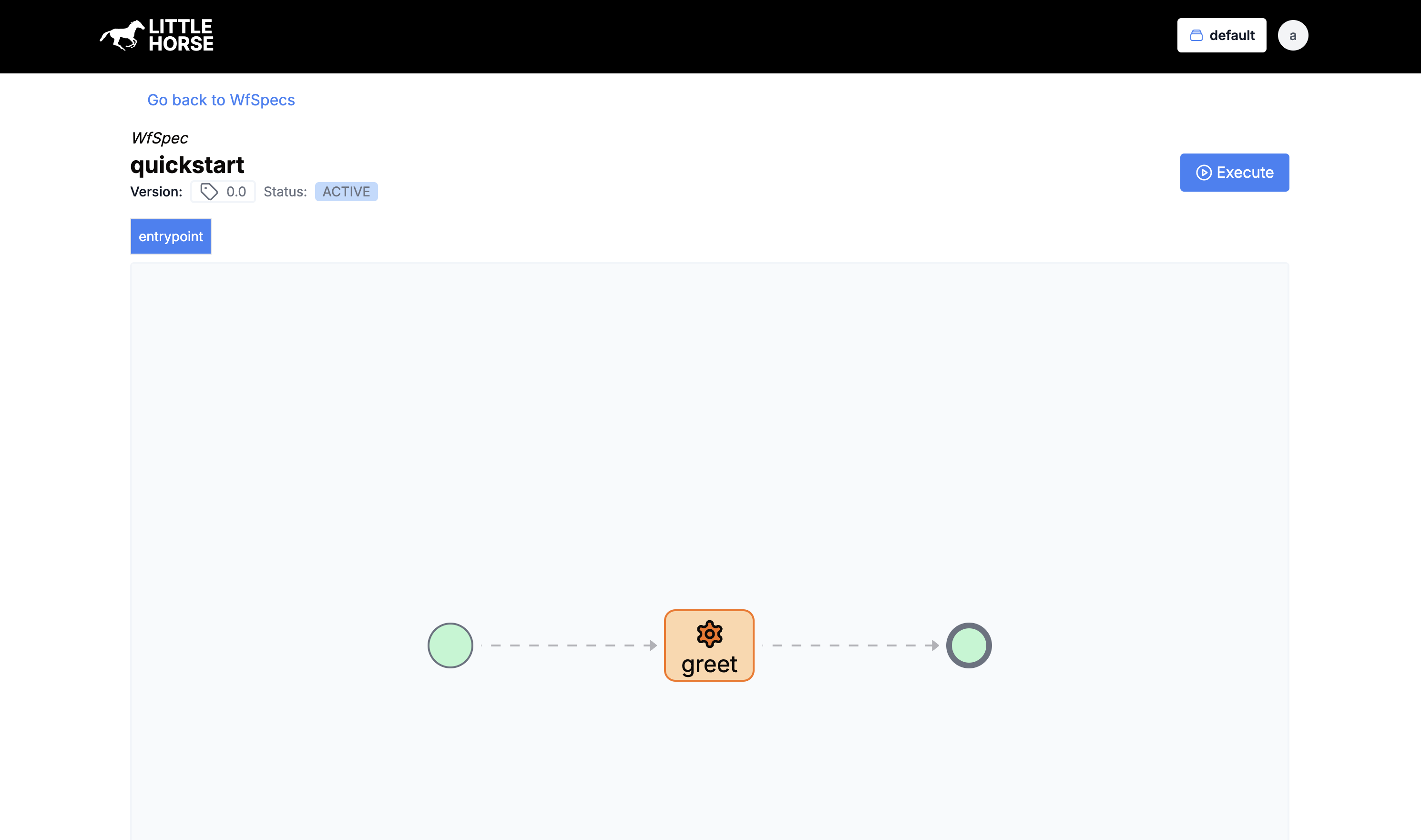Click the workflow end node circle
Image resolution: width=1421 pixels, height=840 pixels.
967,645
